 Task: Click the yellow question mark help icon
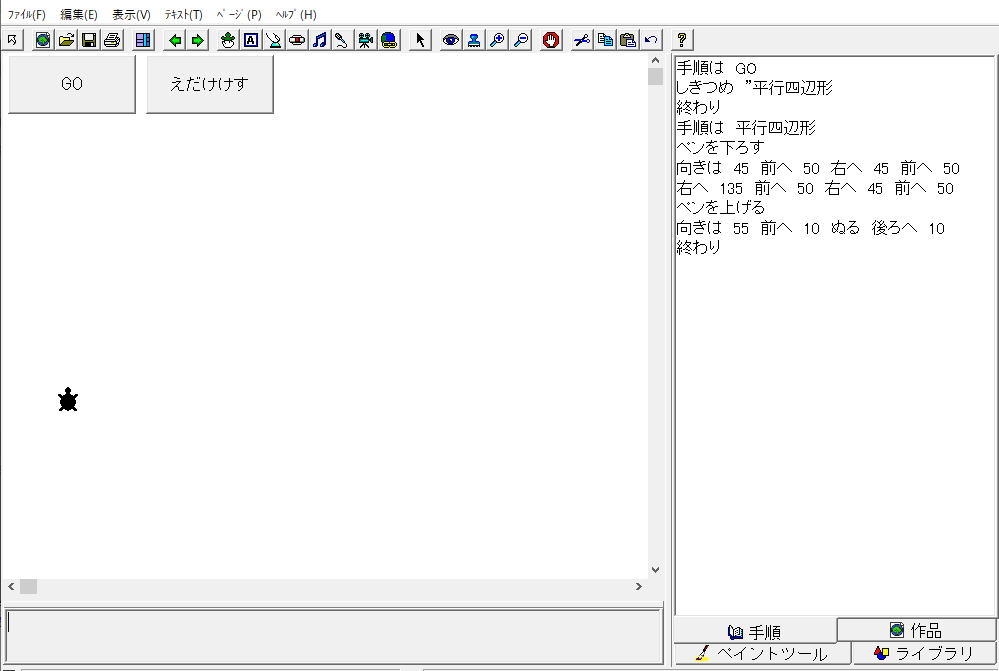click(682, 40)
